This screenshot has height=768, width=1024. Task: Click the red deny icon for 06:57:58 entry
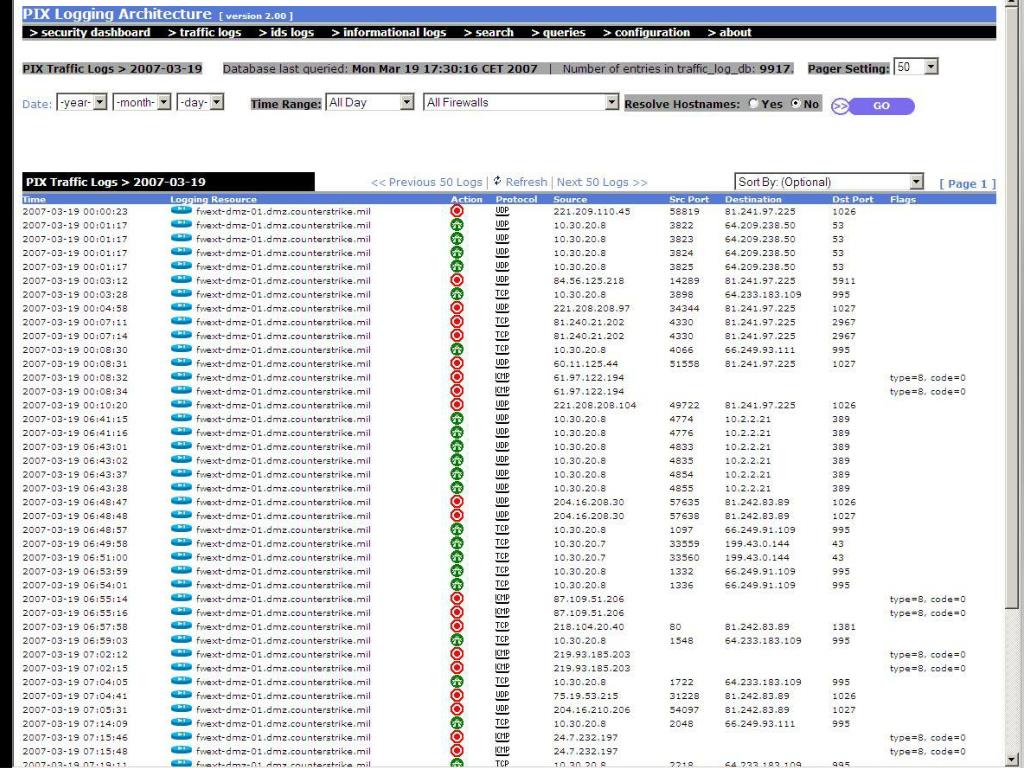click(457, 627)
